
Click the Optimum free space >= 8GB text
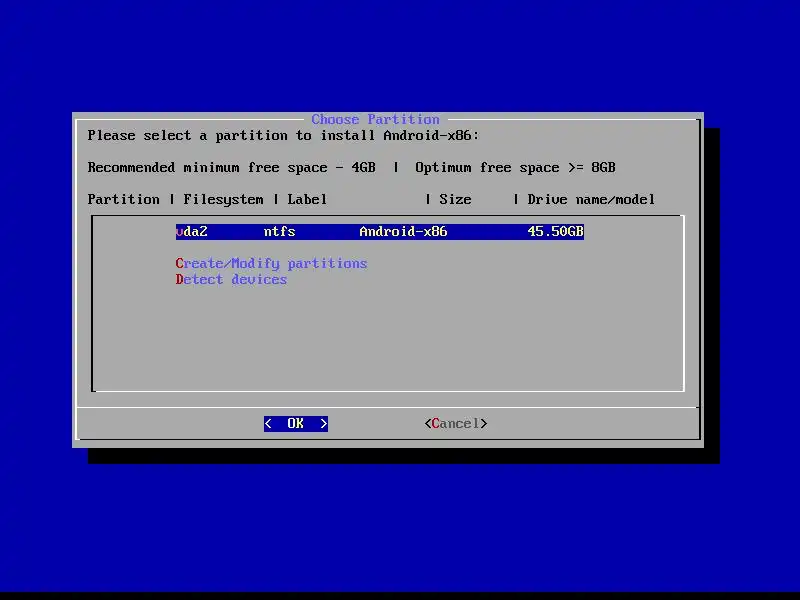click(x=515, y=167)
